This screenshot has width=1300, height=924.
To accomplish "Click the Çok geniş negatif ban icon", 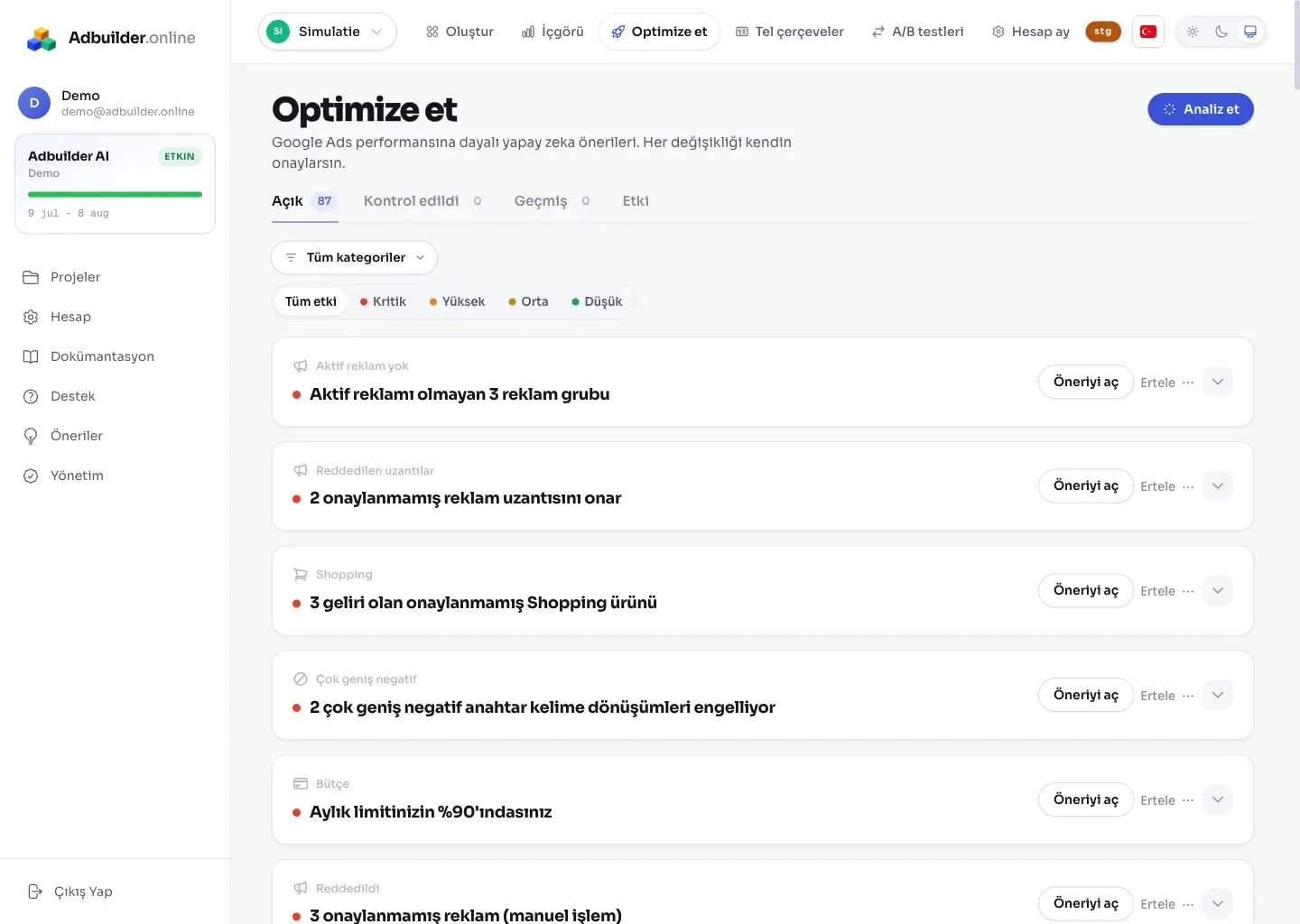I will 301,679.
